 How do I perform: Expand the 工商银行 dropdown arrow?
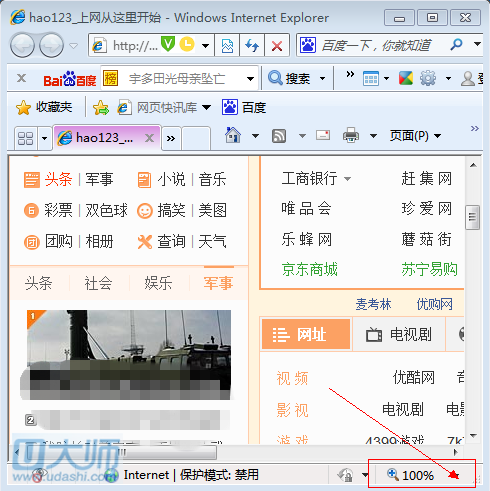[x=347, y=179]
